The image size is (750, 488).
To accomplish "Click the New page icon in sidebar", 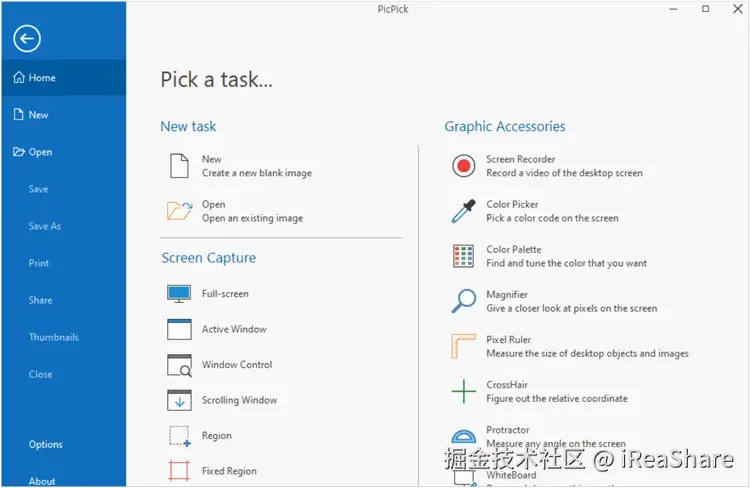I will [x=19, y=114].
